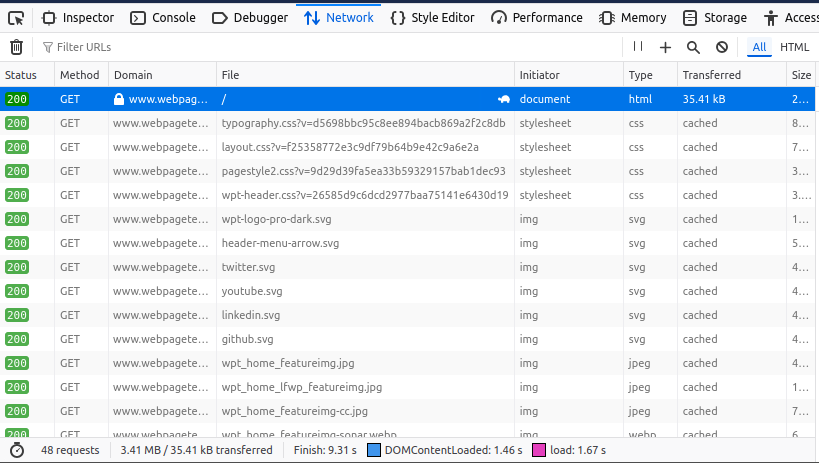Open the Storage tab

point(715,18)
